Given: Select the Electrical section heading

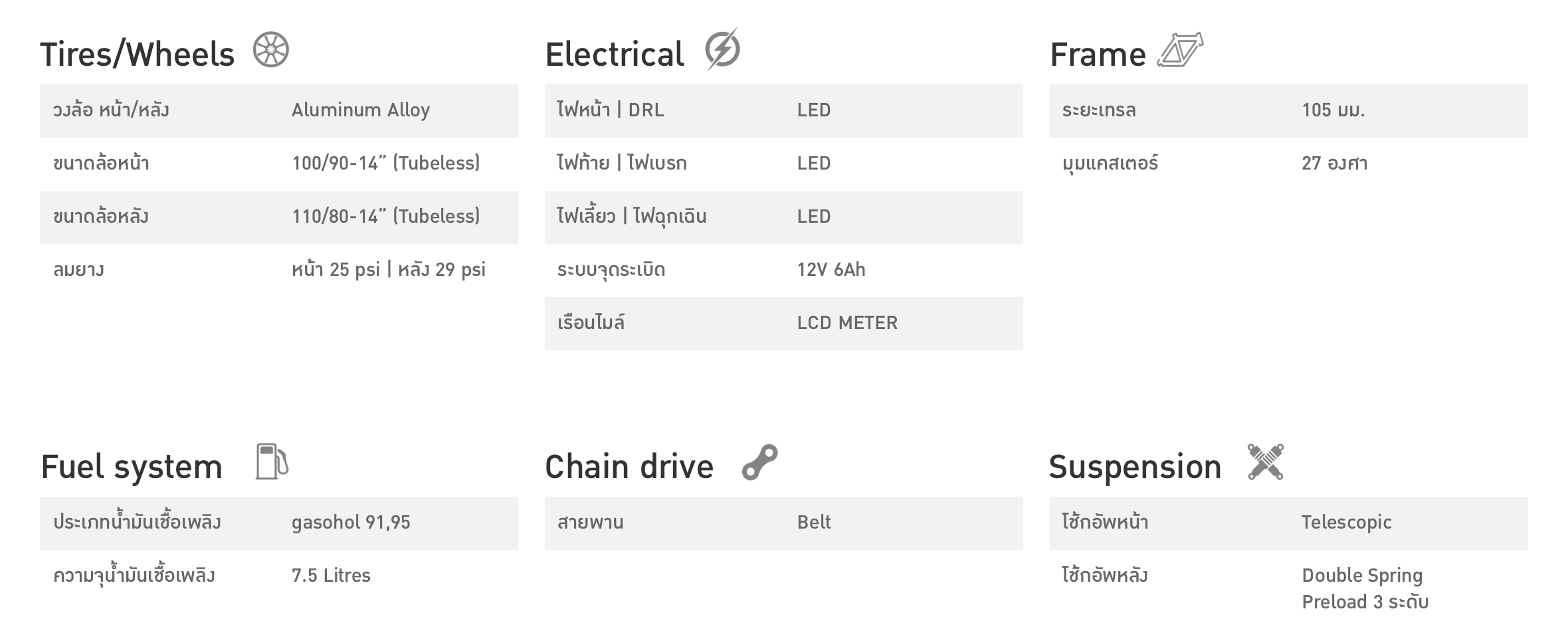Looking at the screenshot, I should click(615, 55).
